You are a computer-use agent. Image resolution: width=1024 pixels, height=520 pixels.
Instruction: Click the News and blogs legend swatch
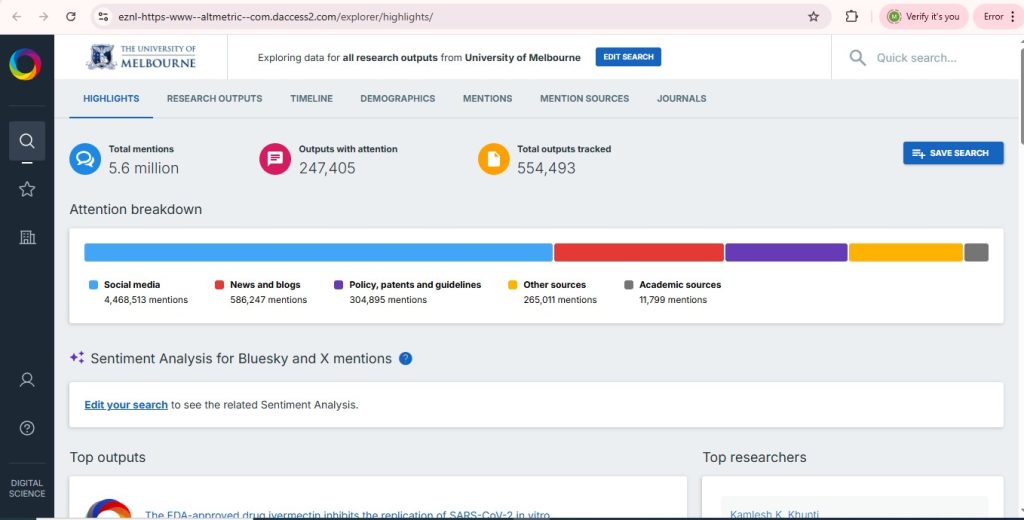(219, 285)
